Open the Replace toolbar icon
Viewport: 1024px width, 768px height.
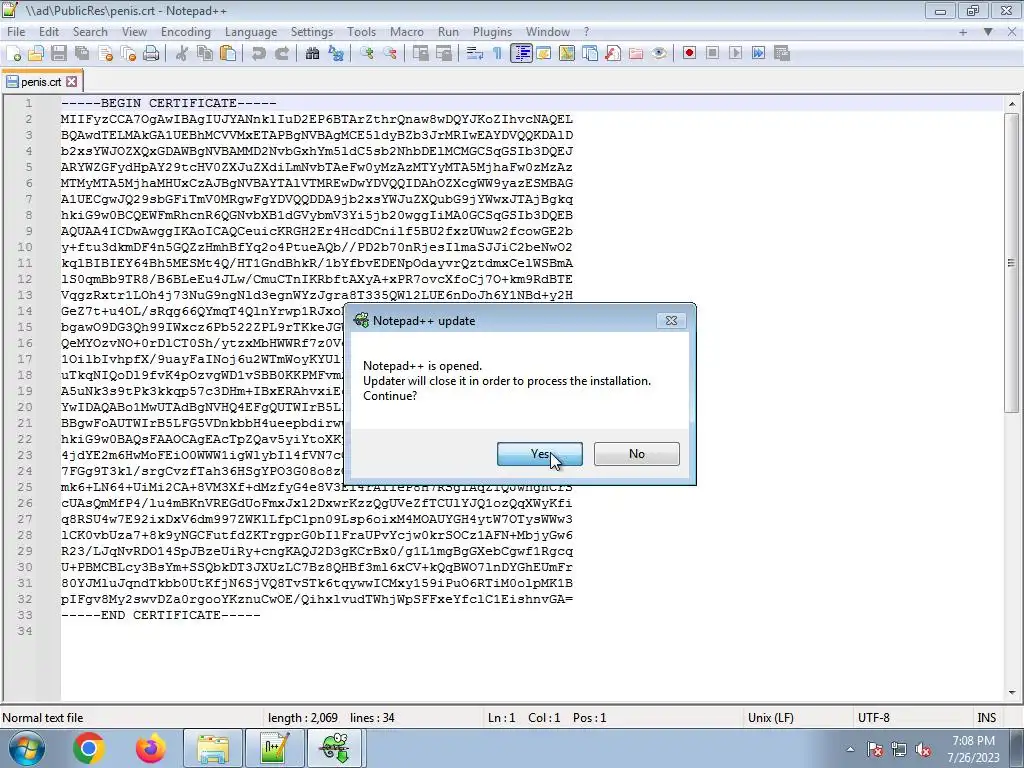click(336, 54)
